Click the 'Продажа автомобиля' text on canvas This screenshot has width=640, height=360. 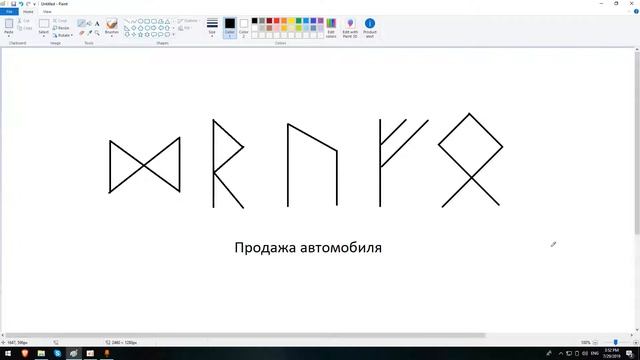(x=308, y=248)
